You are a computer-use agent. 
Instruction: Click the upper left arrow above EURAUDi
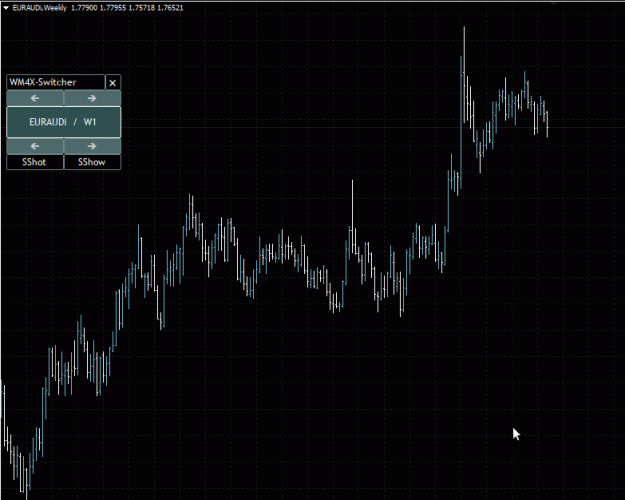(35, 98)
